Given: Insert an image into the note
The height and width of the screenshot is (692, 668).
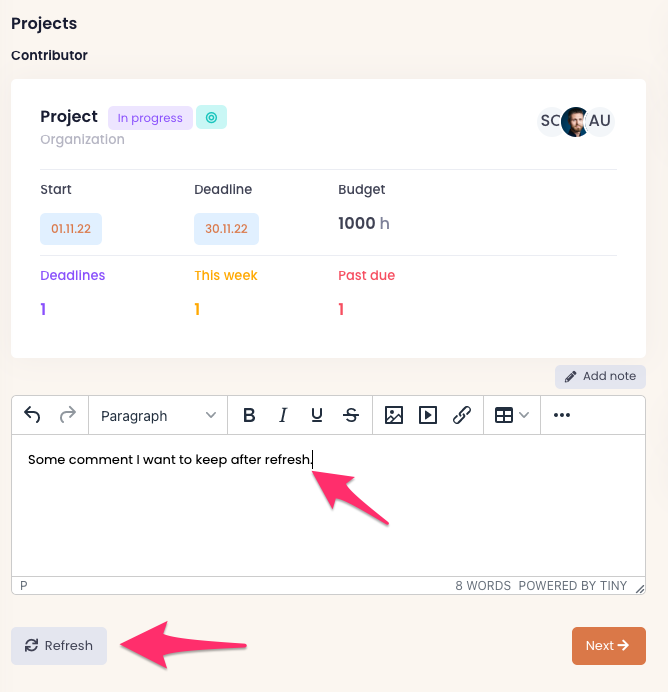Looking at the screenshot, I should coord(394,415).
